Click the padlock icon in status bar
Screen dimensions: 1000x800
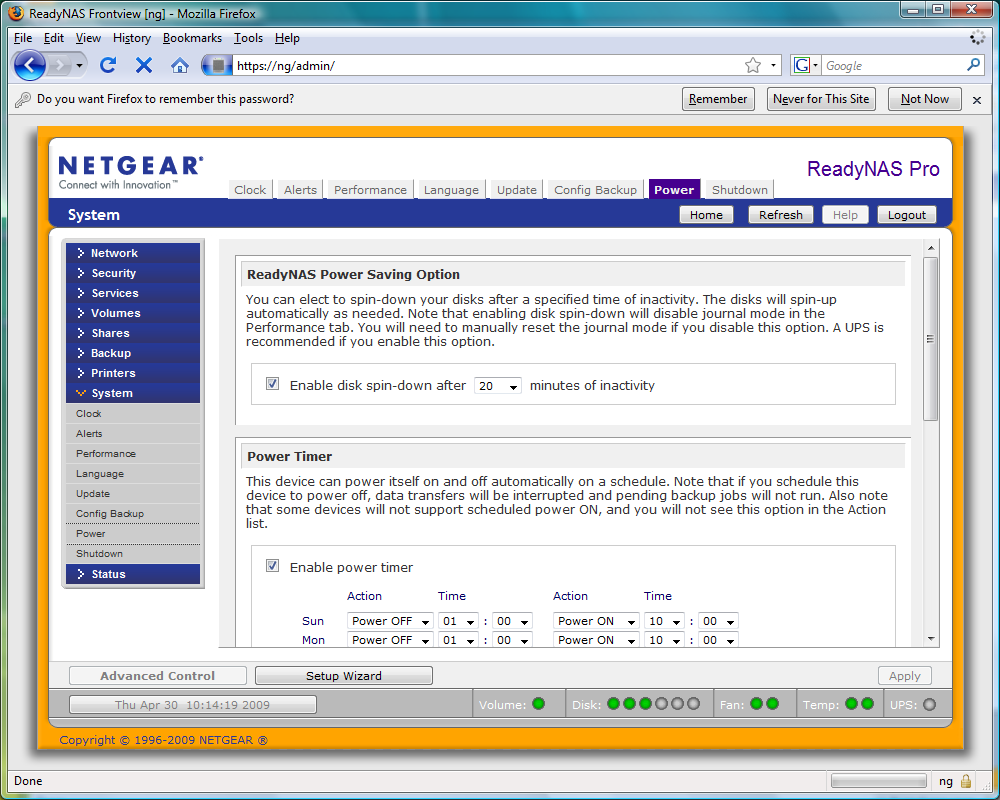pyautogui.click(x=966, y=781)
